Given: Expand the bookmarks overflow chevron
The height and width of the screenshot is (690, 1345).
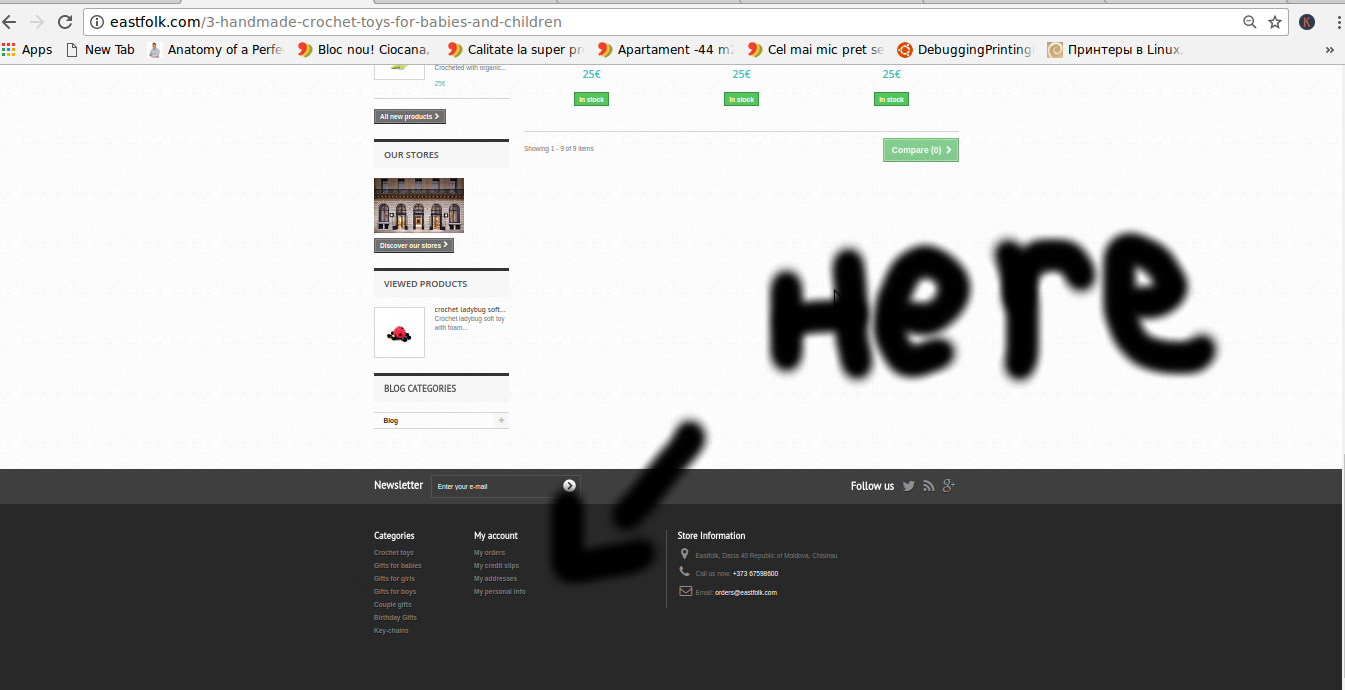Looking at the screenshot, I should (1330, 50).
